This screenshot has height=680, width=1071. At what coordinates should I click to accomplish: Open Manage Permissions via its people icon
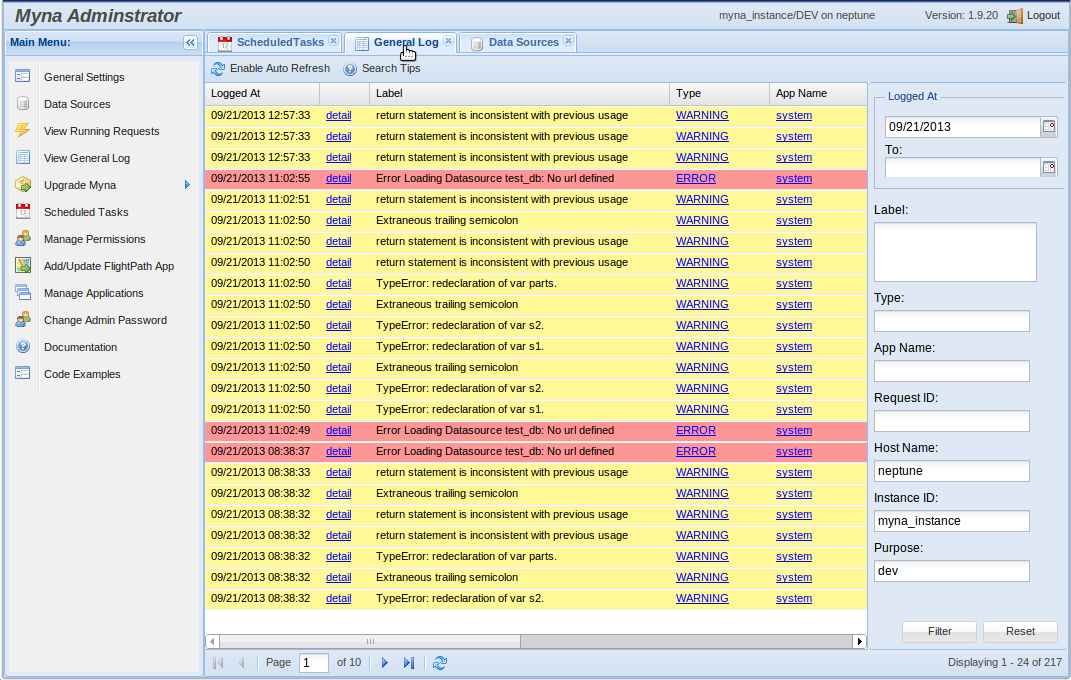(x=22, y=239)
